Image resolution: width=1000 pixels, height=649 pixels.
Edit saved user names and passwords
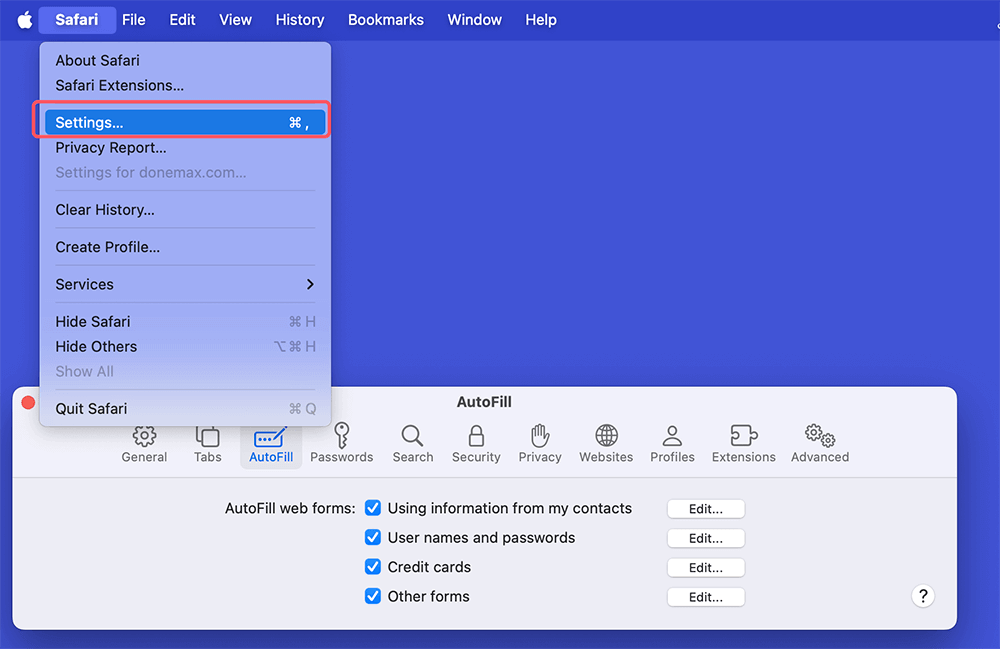706,538
